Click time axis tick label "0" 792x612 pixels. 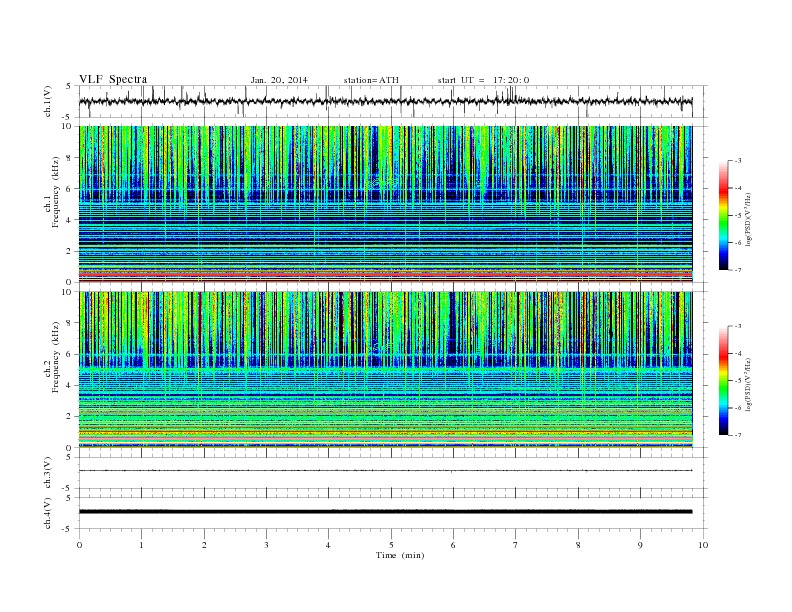[x=79, y=545]
